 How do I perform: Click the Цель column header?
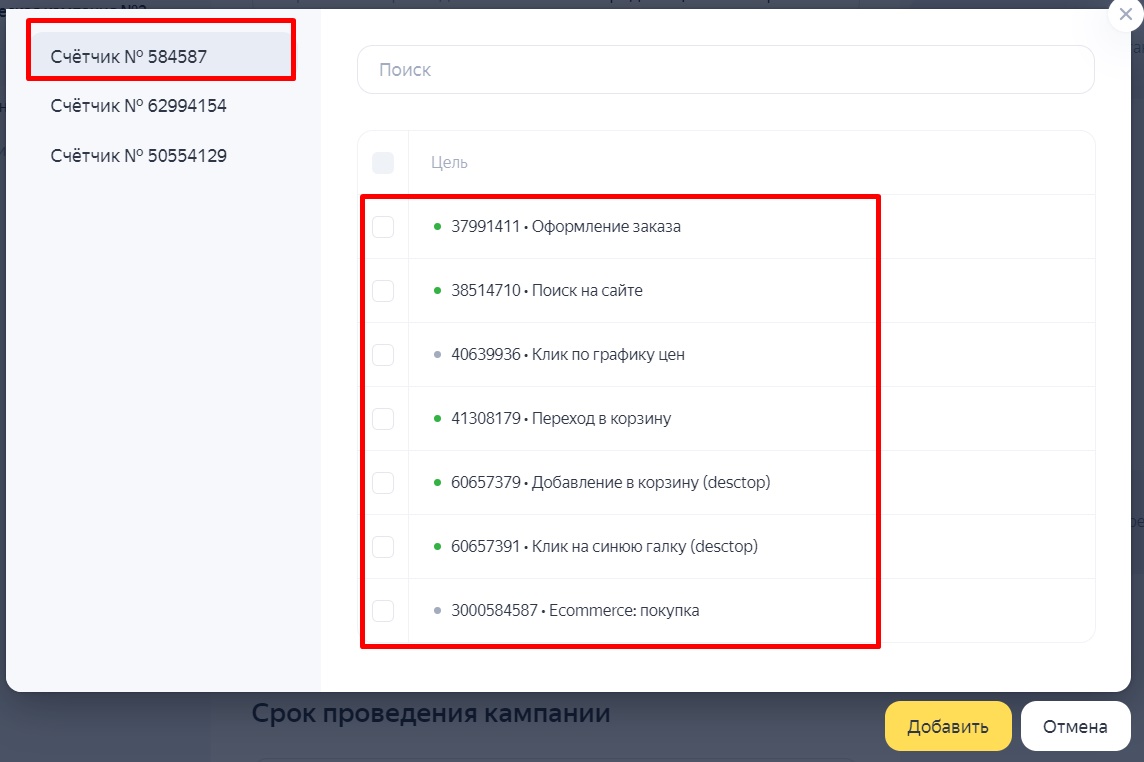(x=449, y=163)
